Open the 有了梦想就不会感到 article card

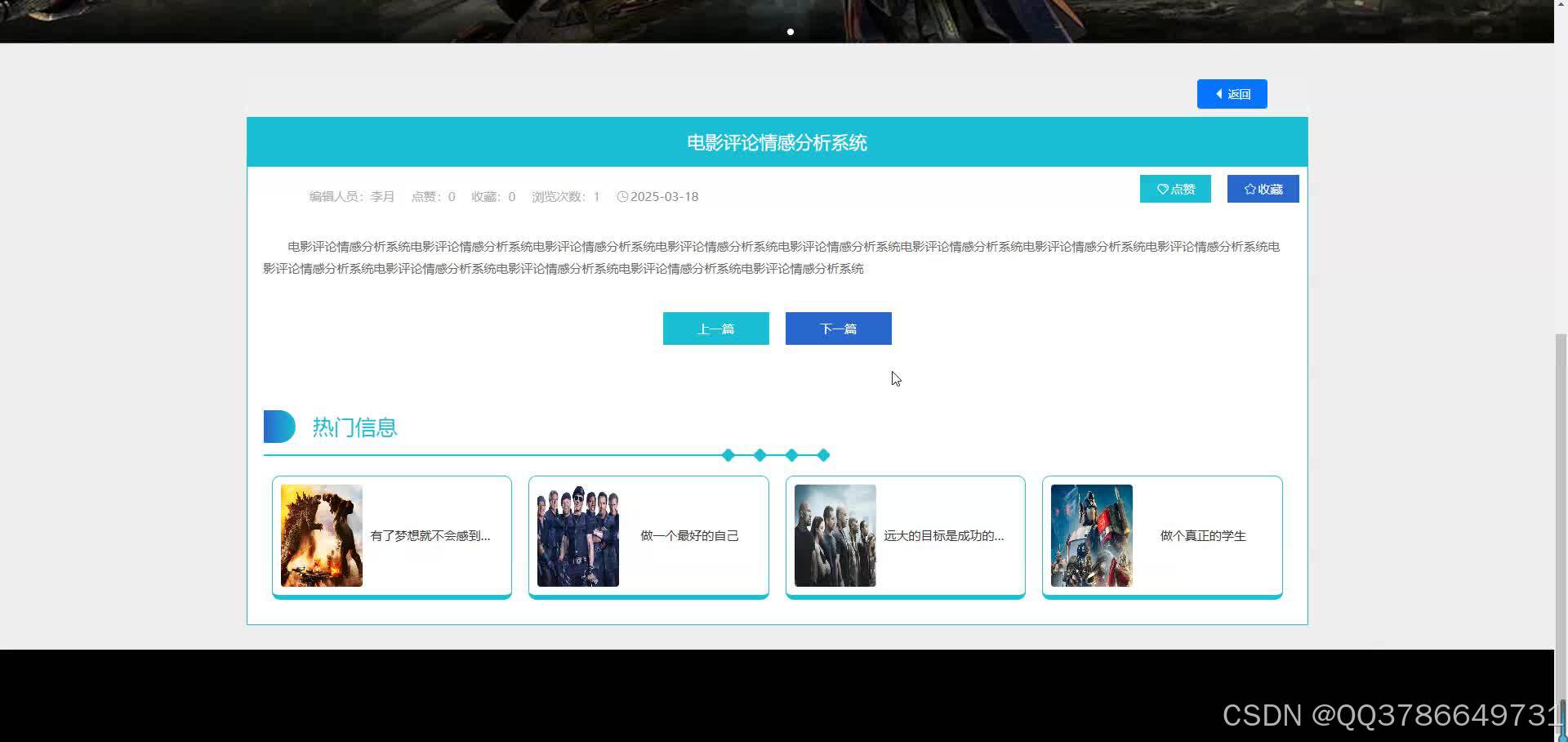[391, 535]
